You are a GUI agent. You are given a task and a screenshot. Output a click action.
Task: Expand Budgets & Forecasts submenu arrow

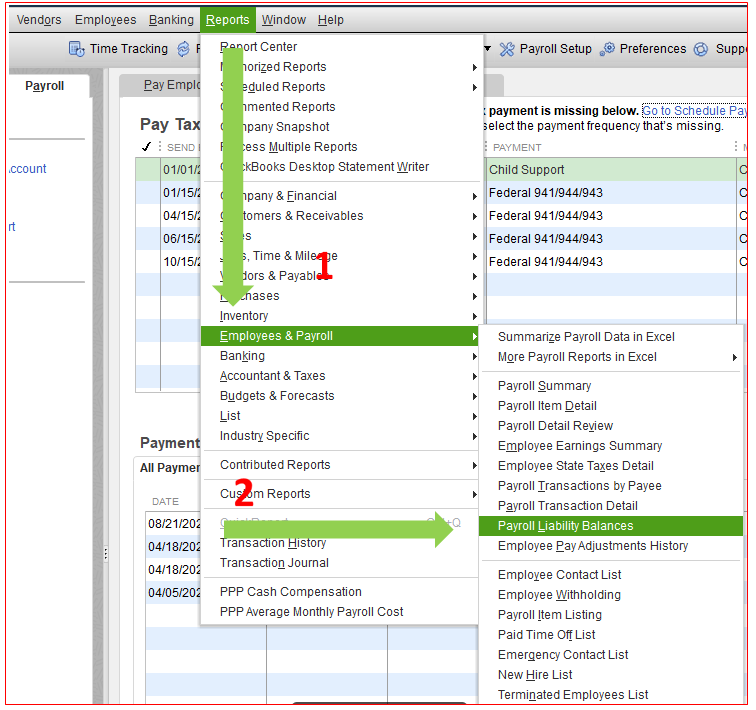[474, 396]
